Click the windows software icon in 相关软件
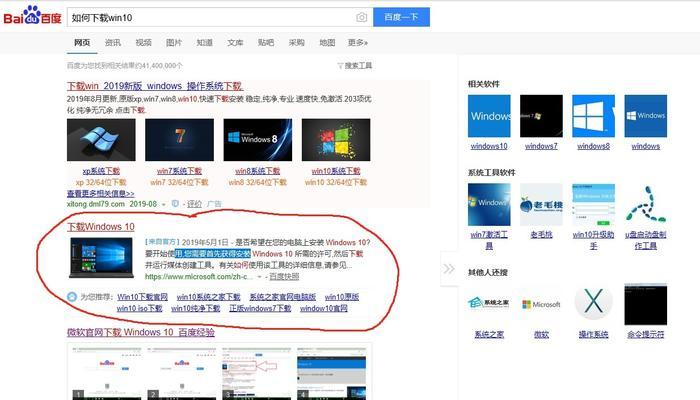The image size is (700, 400). coord(646,116)
